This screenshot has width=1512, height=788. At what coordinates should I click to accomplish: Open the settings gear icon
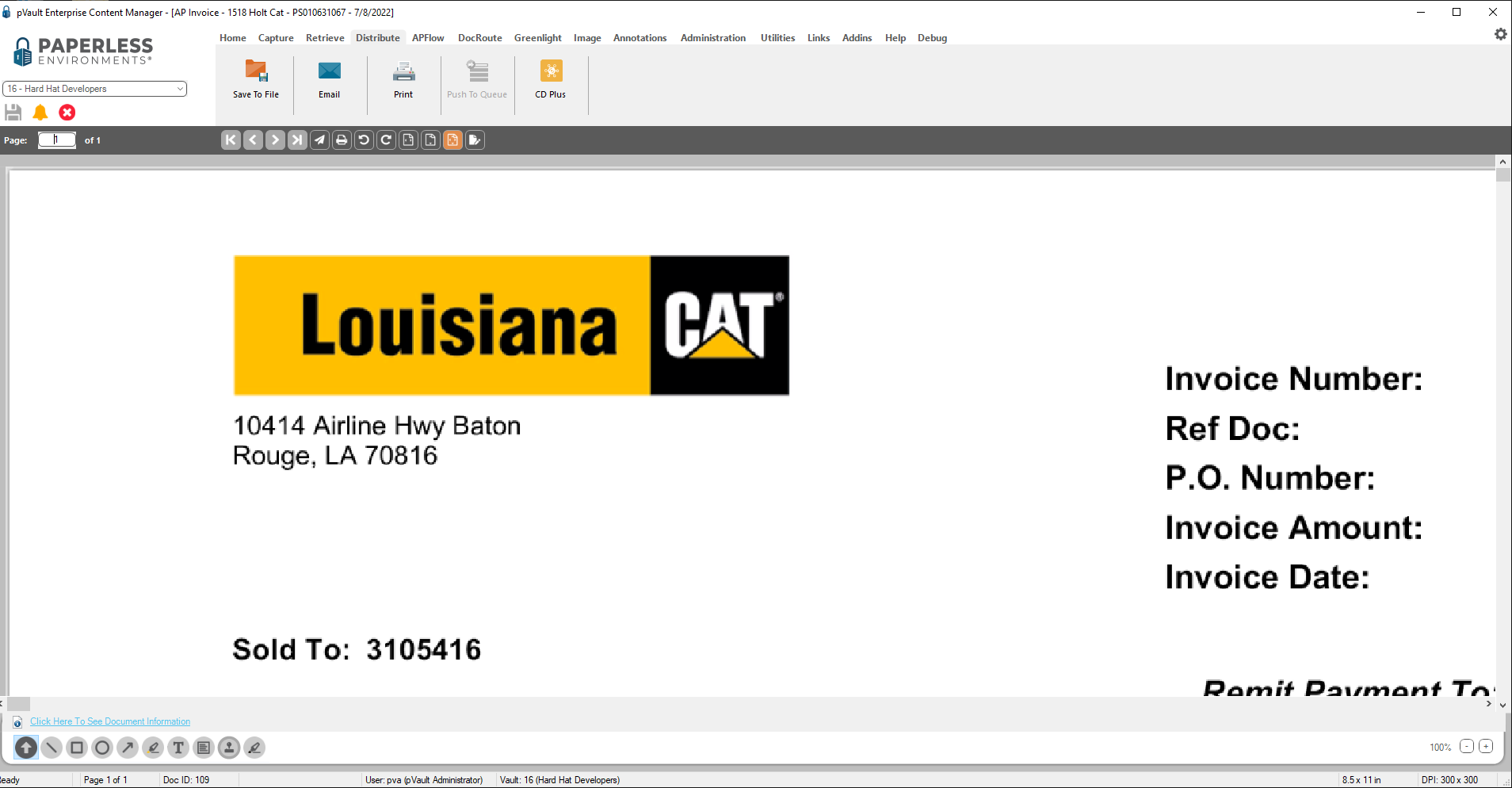(1500, 34)
